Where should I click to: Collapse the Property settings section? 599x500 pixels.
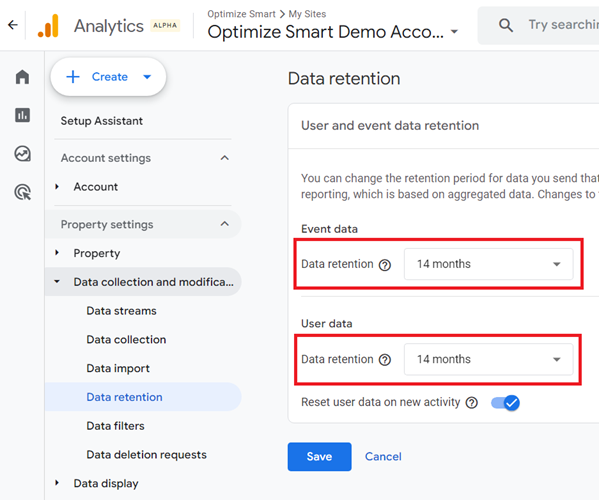225,224
